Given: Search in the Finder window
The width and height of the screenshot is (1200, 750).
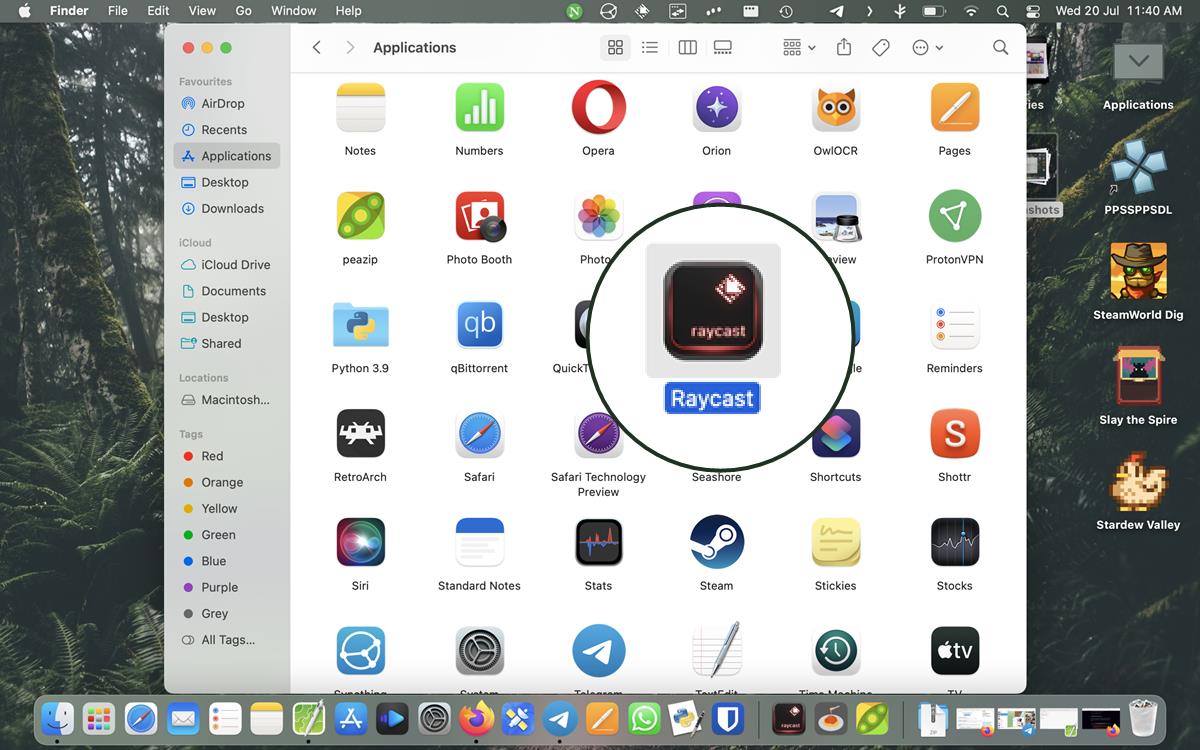Looking at the screenshot, I should [x=1000, y=47].
